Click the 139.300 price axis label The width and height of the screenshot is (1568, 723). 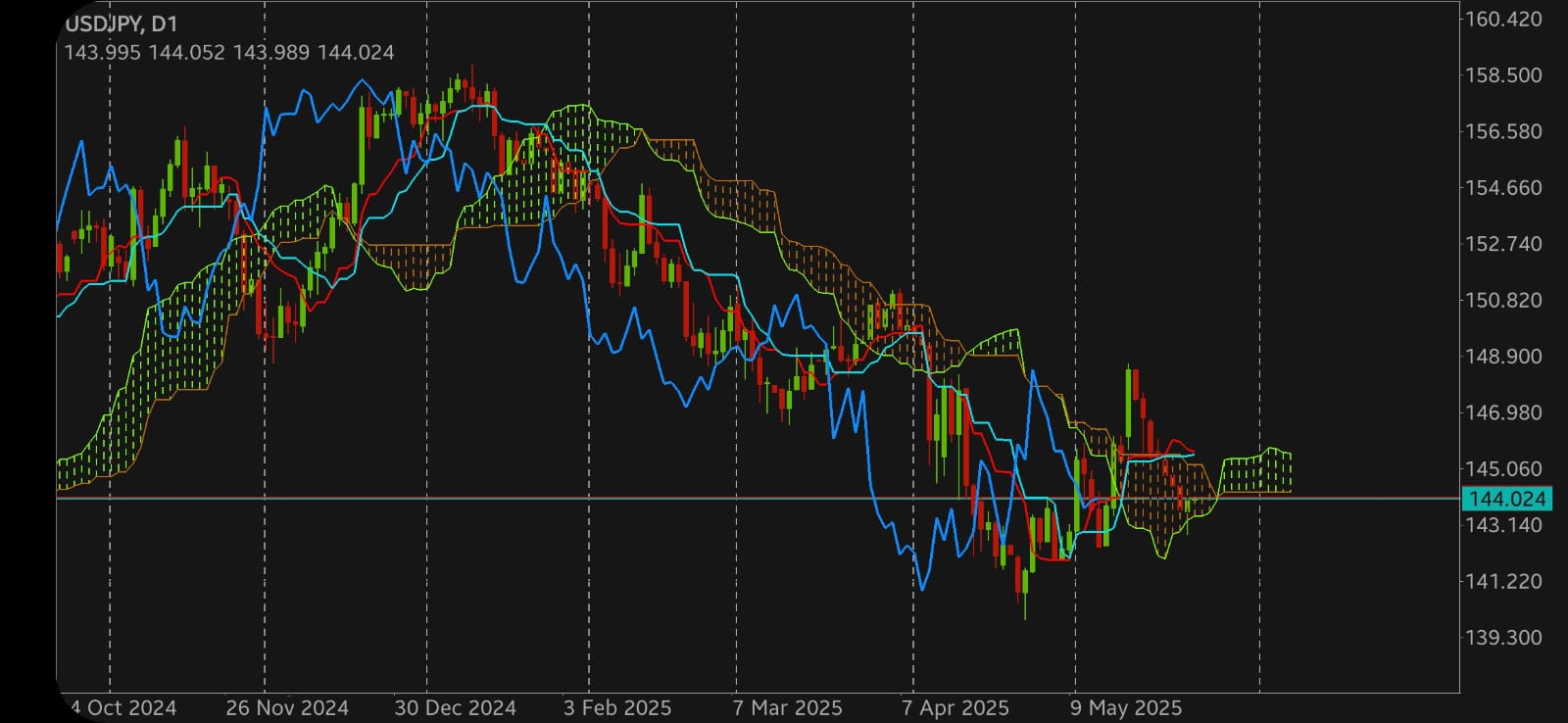coord(1502,638)
